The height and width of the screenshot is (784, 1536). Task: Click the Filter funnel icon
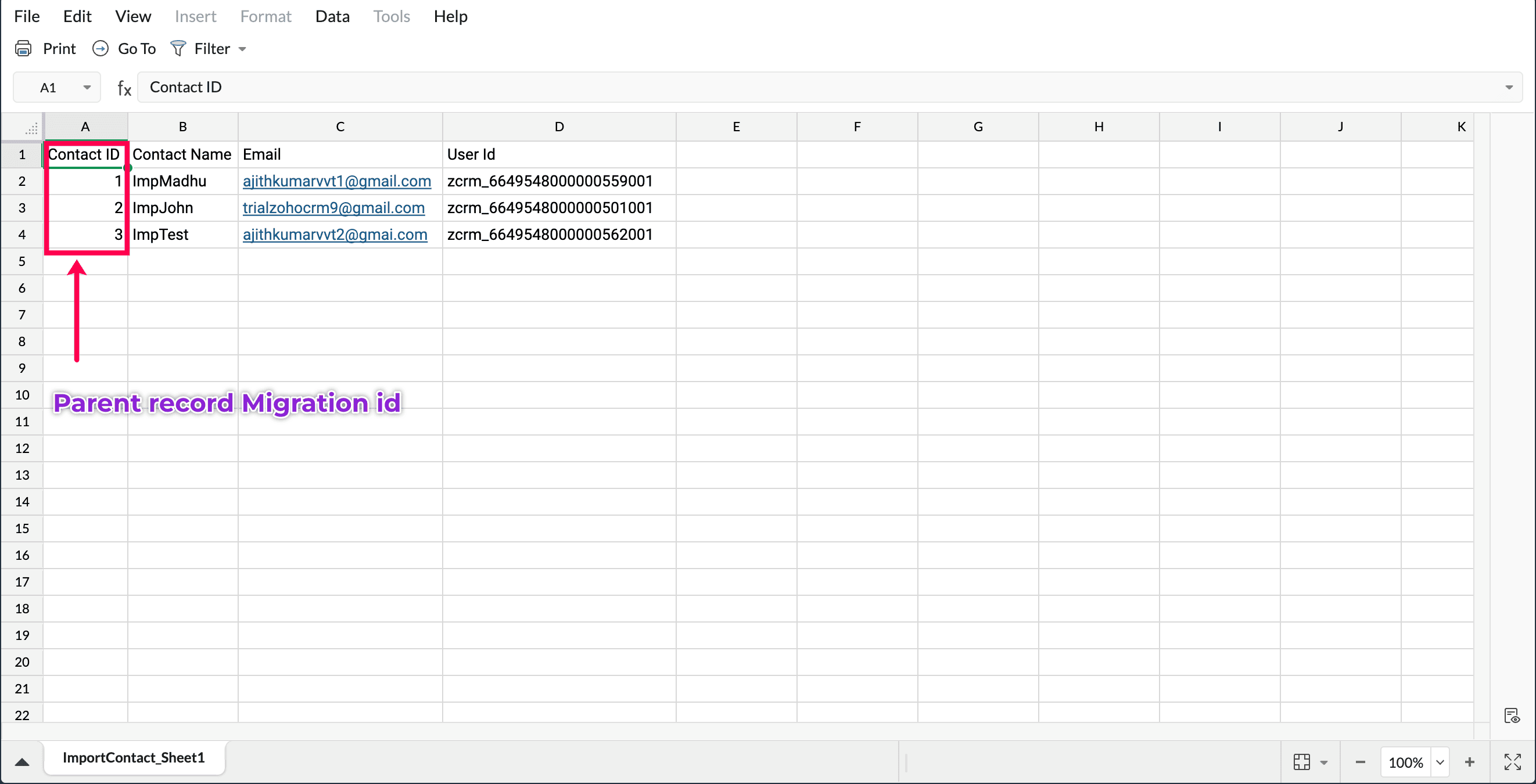(x=178, y=48)
